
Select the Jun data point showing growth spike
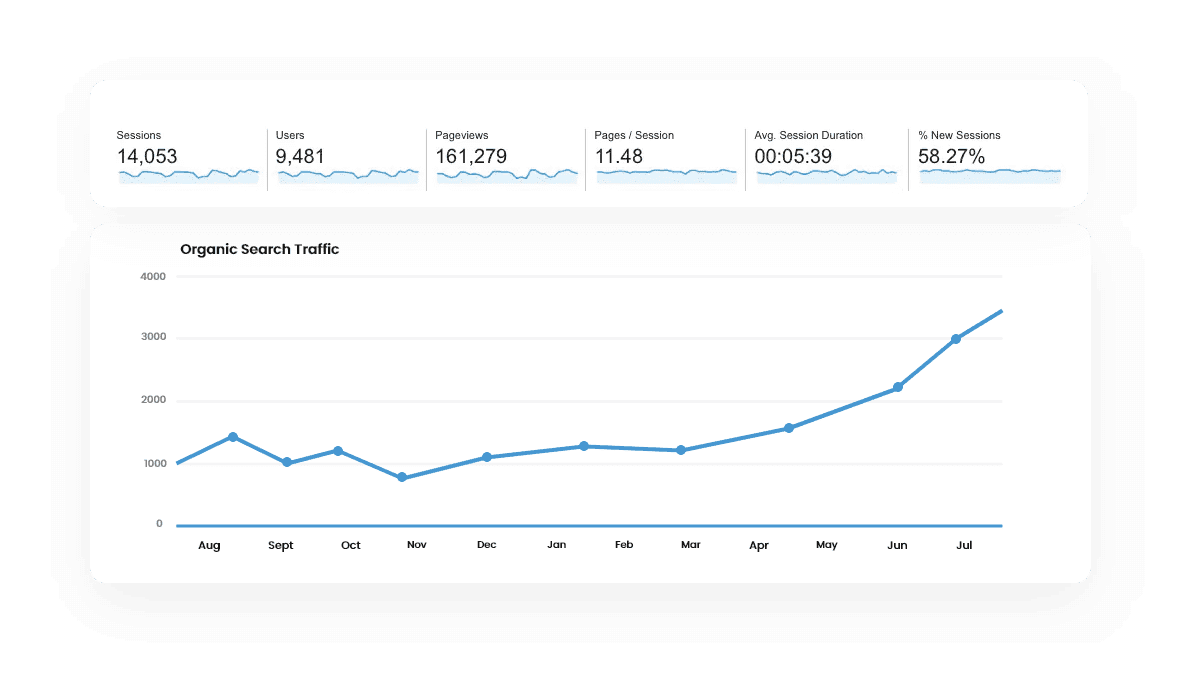pyautogui.click(x=898, y=385)
